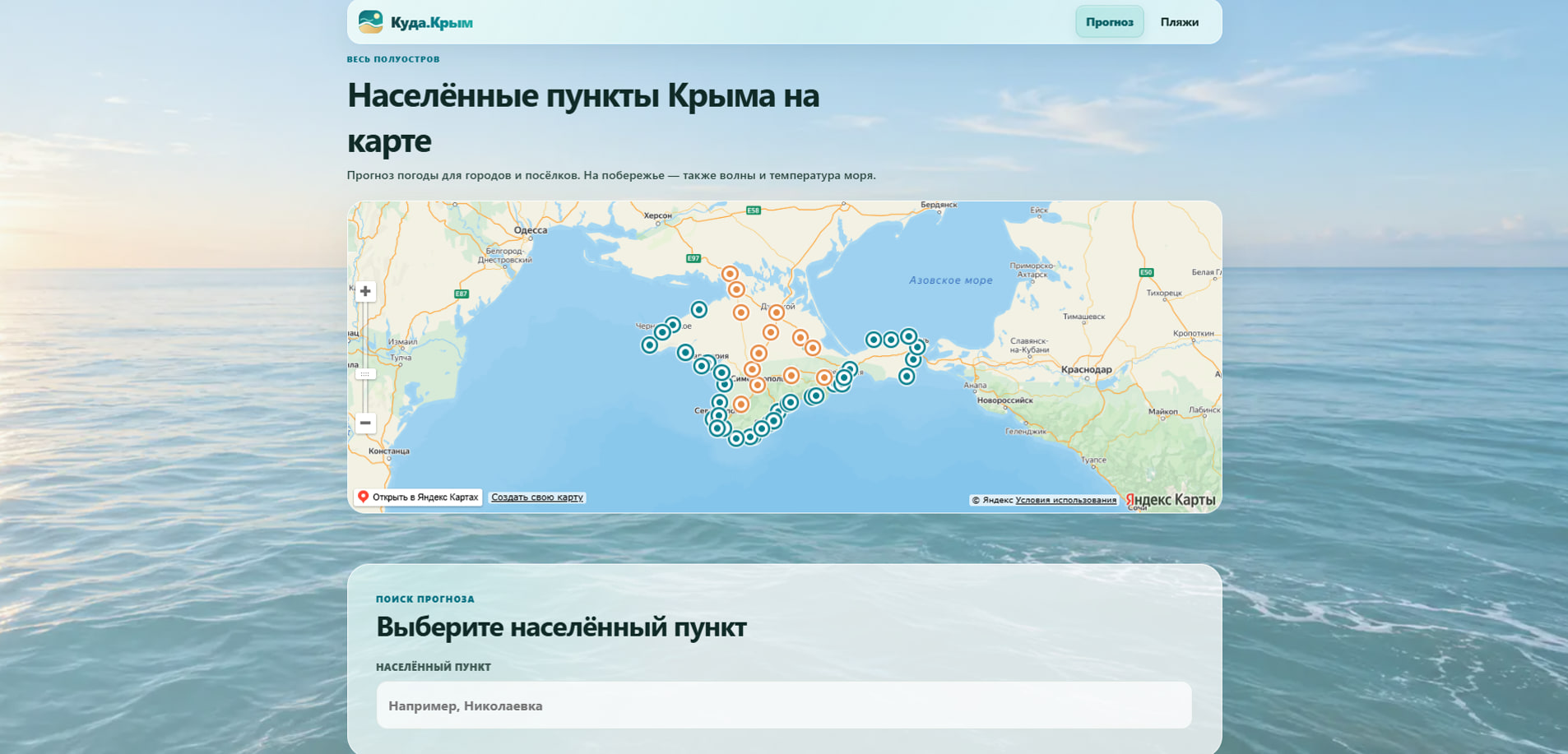Select the easternmost teal marker at Керчь
This screenshot has width=1568, height=754.
click(917, 347)
